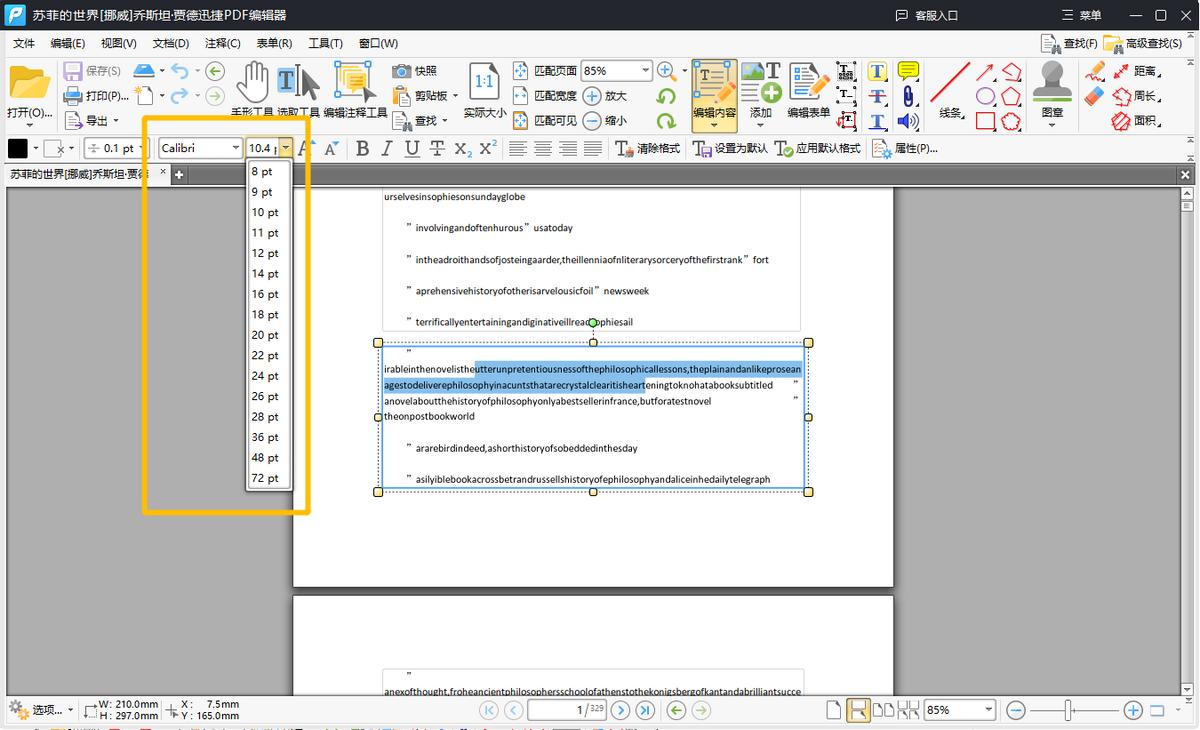This screenshot has height=730, width=1200.
Task: Select the red Line drawing tool
Action: point(950,84)
